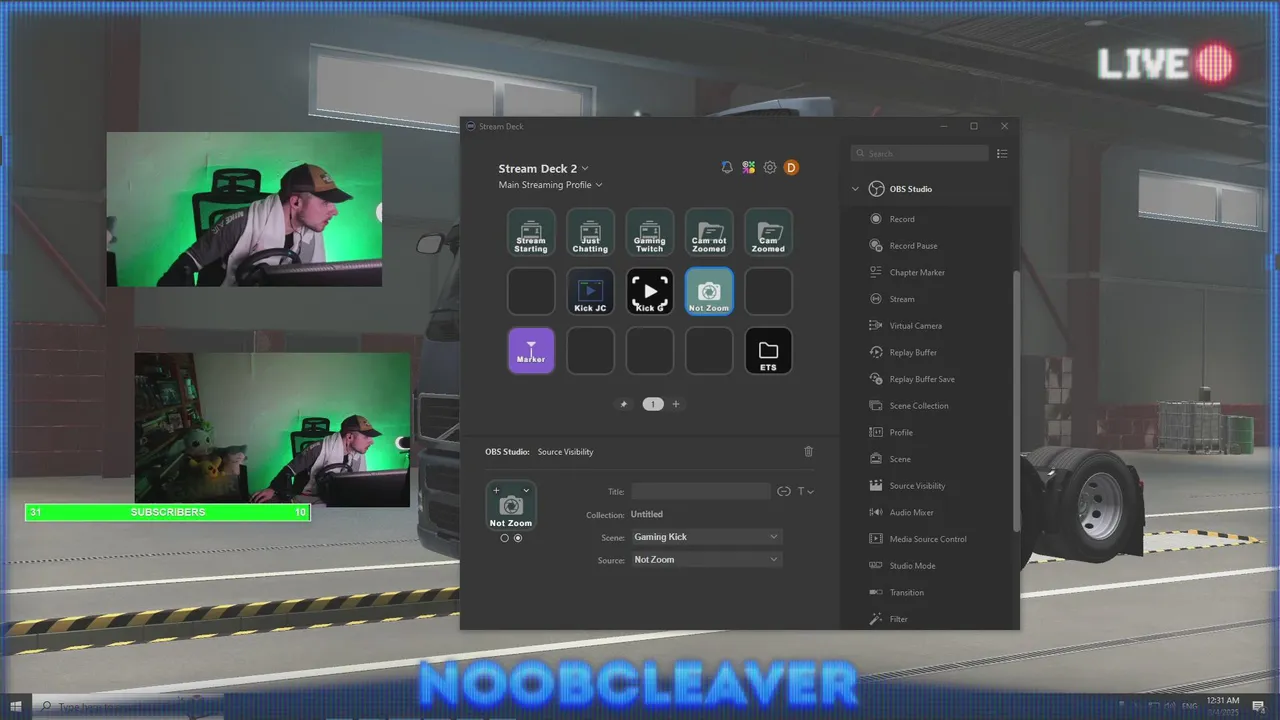The height and width of the screenshot is (720, 1280).
Task: Open the Windows Start button
Action: click(16, 707)
